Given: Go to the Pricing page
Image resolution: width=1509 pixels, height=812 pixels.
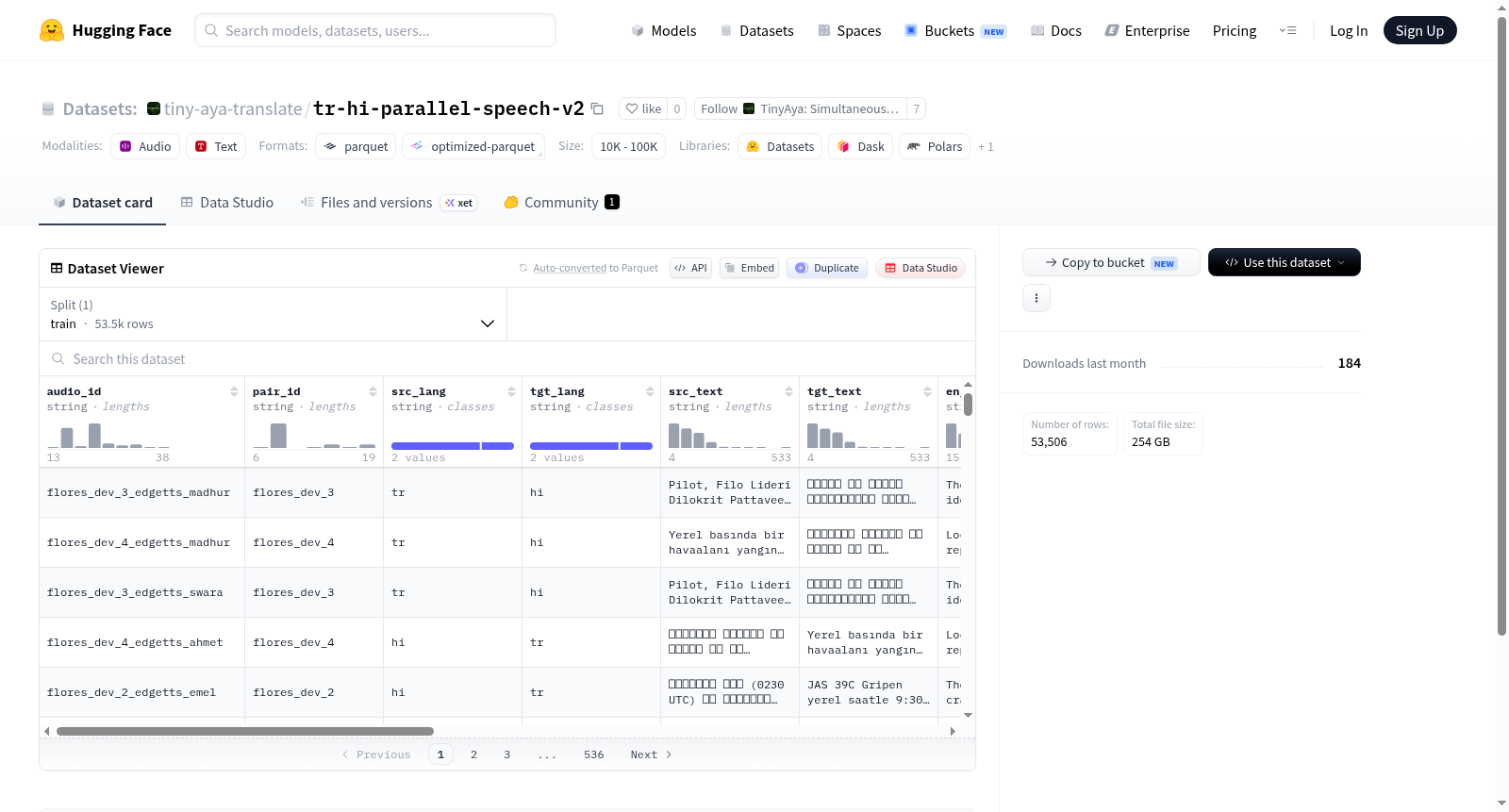Looking at the screenshot, I should 1235,30.
